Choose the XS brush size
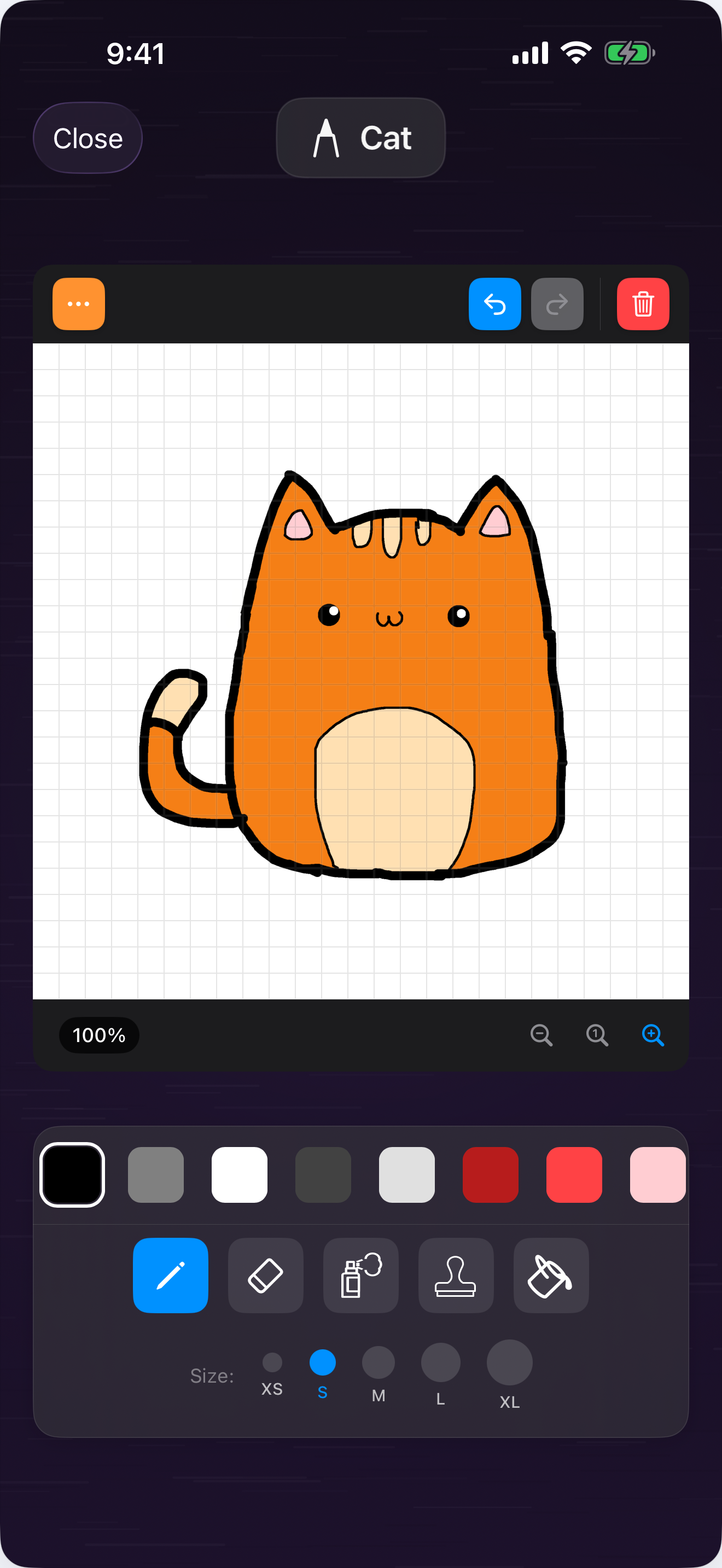 [x=272, y=1374]
